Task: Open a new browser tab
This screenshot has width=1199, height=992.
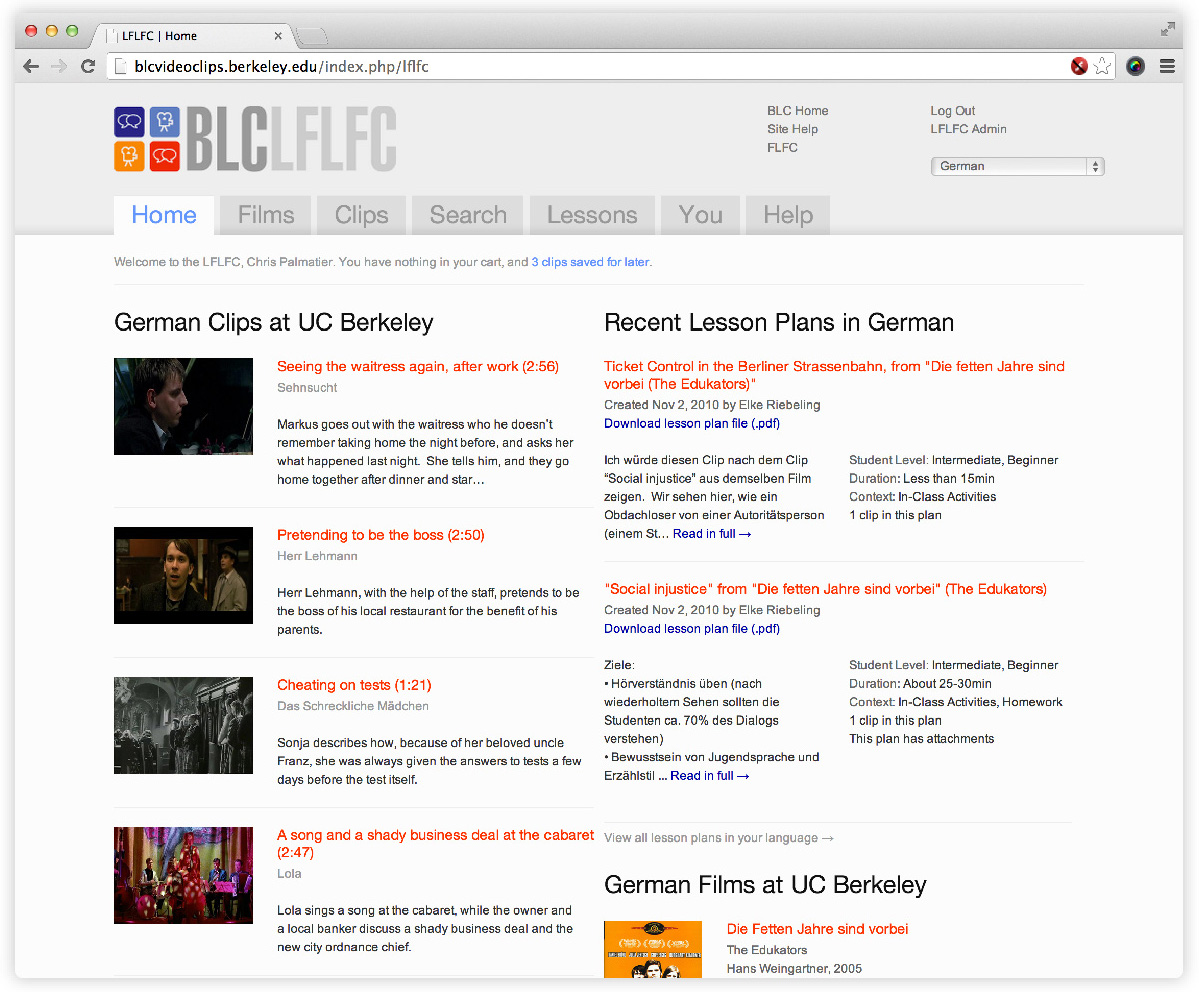Action: click(311, 35)
